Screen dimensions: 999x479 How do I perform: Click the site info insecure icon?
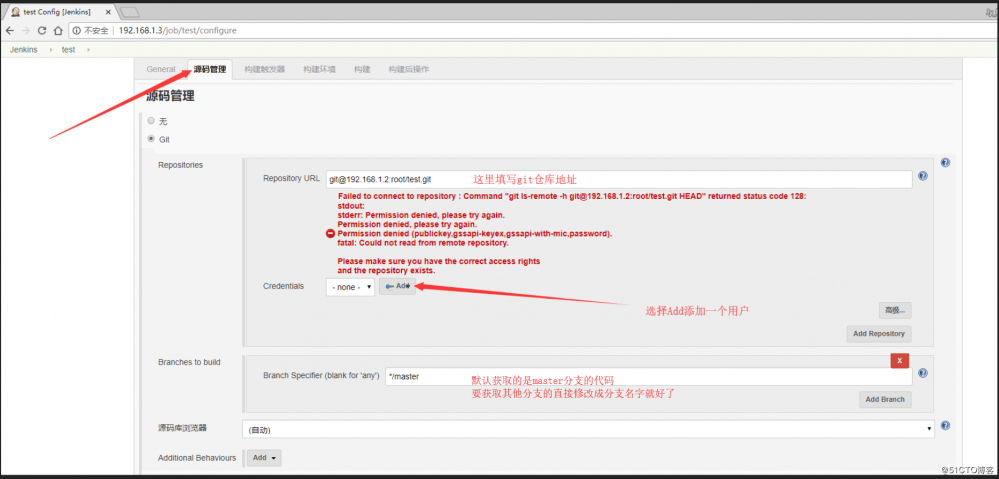click(x=76, y=30)
